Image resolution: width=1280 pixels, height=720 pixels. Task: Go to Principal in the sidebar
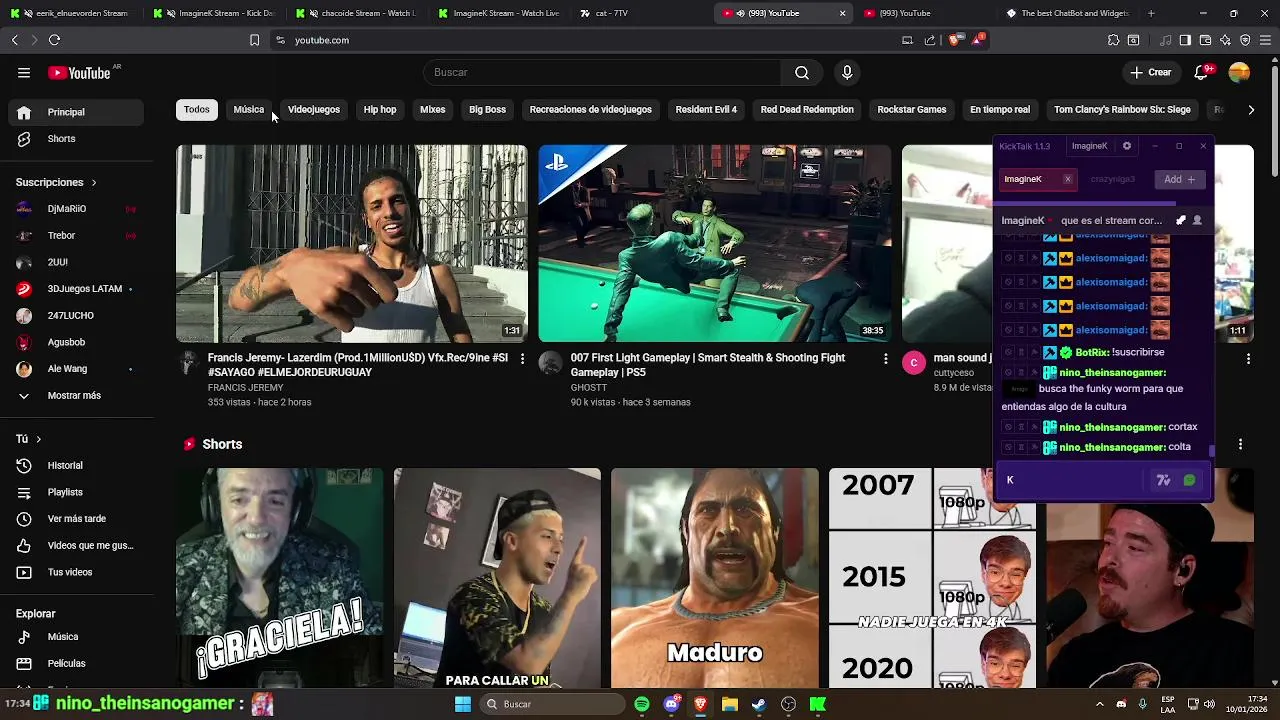coord(77,112)
